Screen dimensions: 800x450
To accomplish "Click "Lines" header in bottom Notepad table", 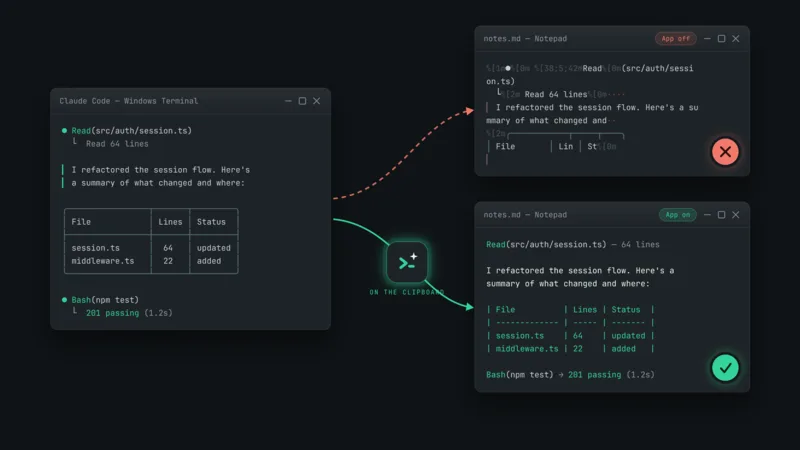I will click(585, 310).
